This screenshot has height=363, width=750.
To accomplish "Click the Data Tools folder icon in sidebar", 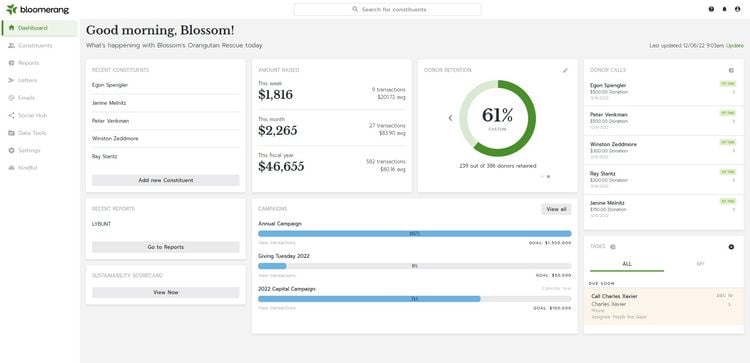I will point(11,133).
